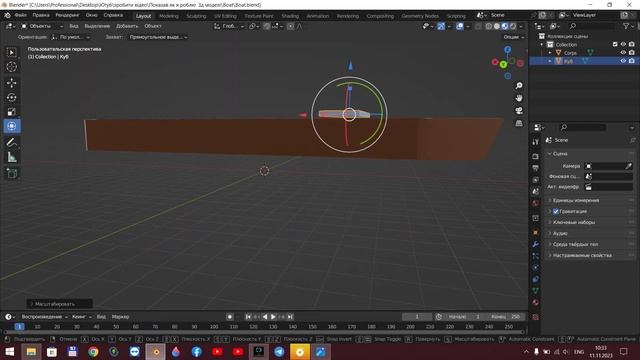The image size is (640, 360).
Task: Switch perspective/orthographic grid icon
Action: [x=519, y=123]
